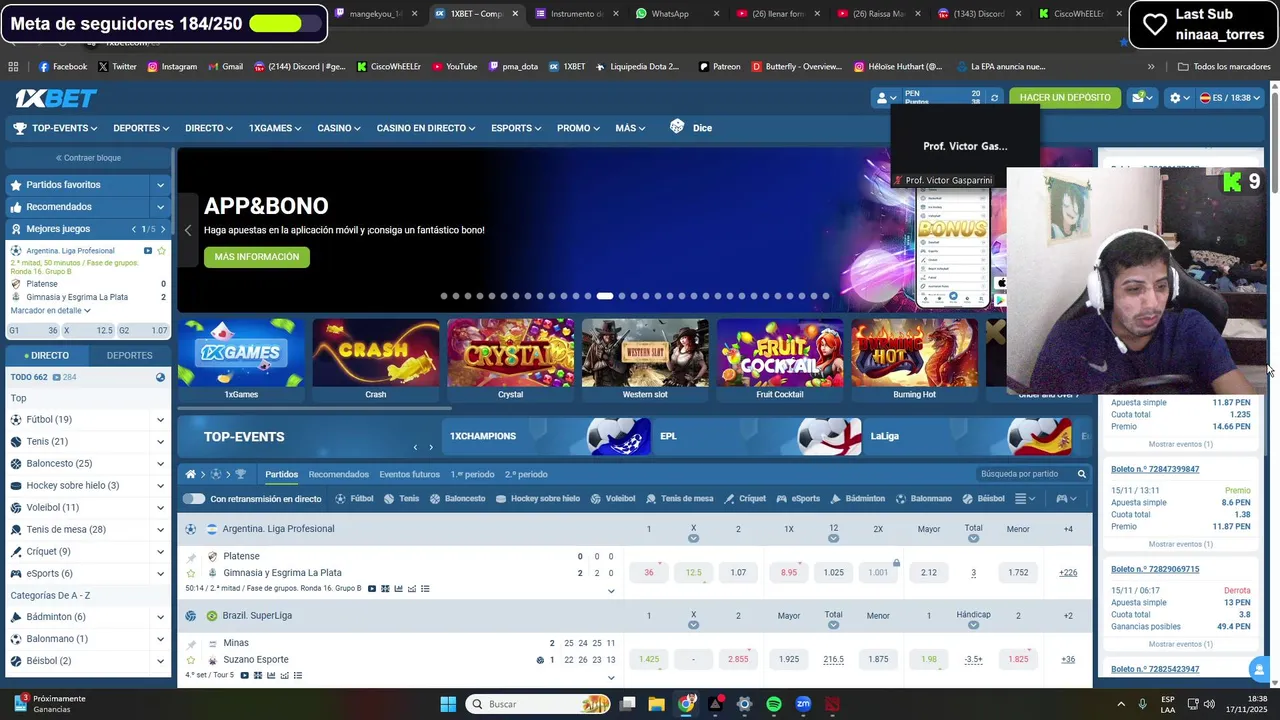The width and height of the screenshot is (1280, 720).
Task: Click the trophy icon beside TOP-EVENTS menu
Action: tap(20, 128)
